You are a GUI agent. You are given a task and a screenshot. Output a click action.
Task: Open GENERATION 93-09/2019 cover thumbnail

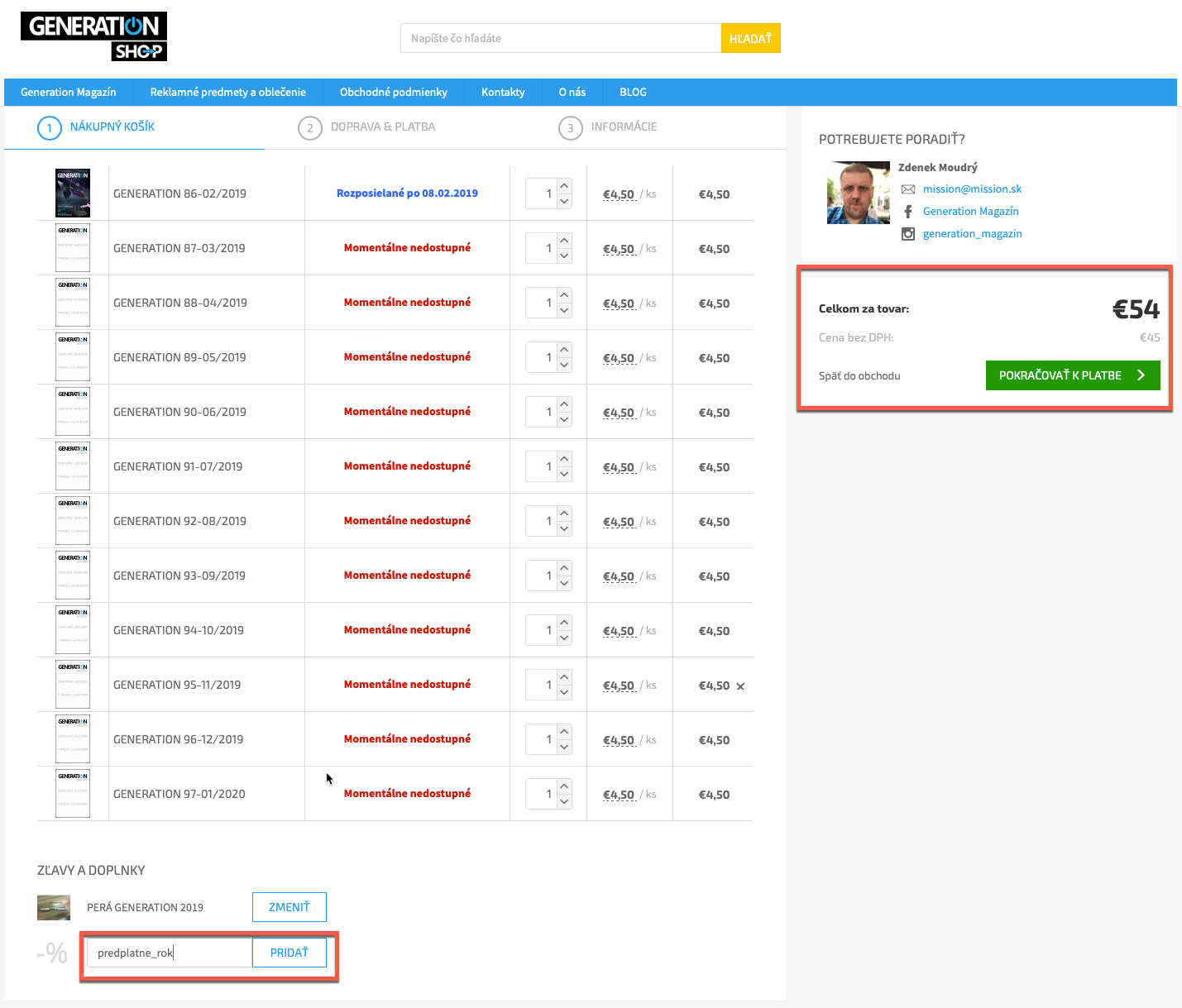[x=73, y=576]
